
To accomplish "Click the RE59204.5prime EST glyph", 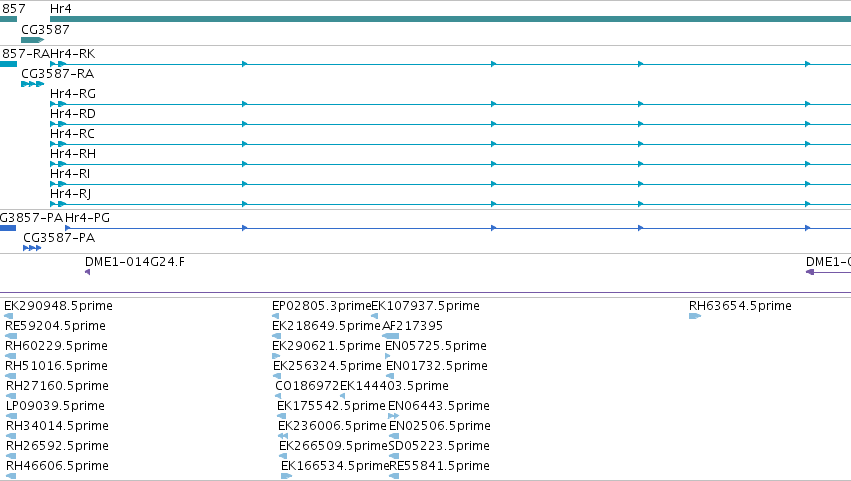I will (x=11, y=336).
